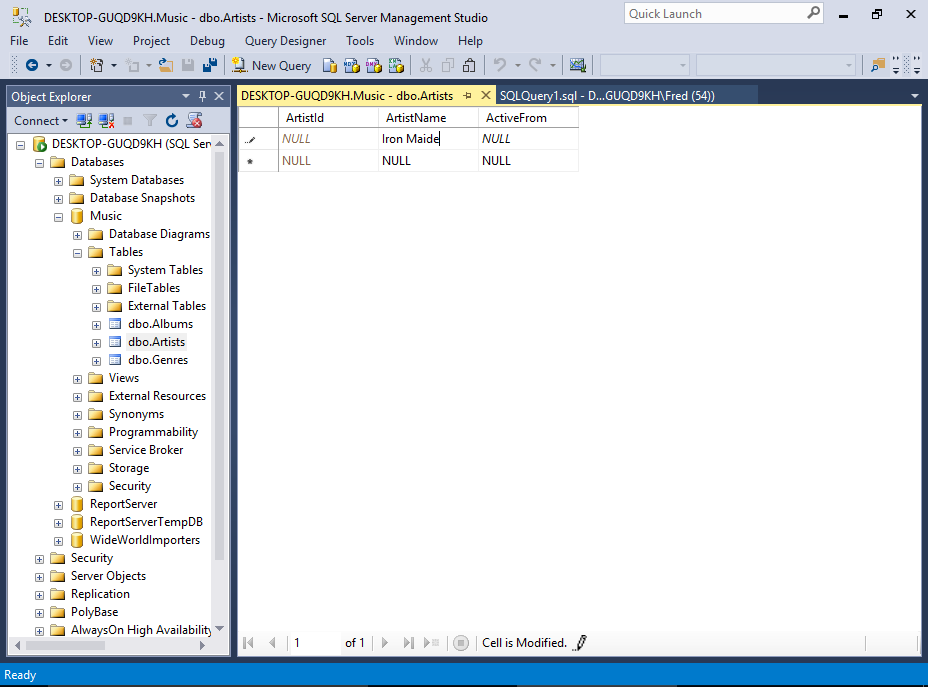Expand the WideWorldImporters database
This screenshot has width=928, height=687.
tap(58, 539)
